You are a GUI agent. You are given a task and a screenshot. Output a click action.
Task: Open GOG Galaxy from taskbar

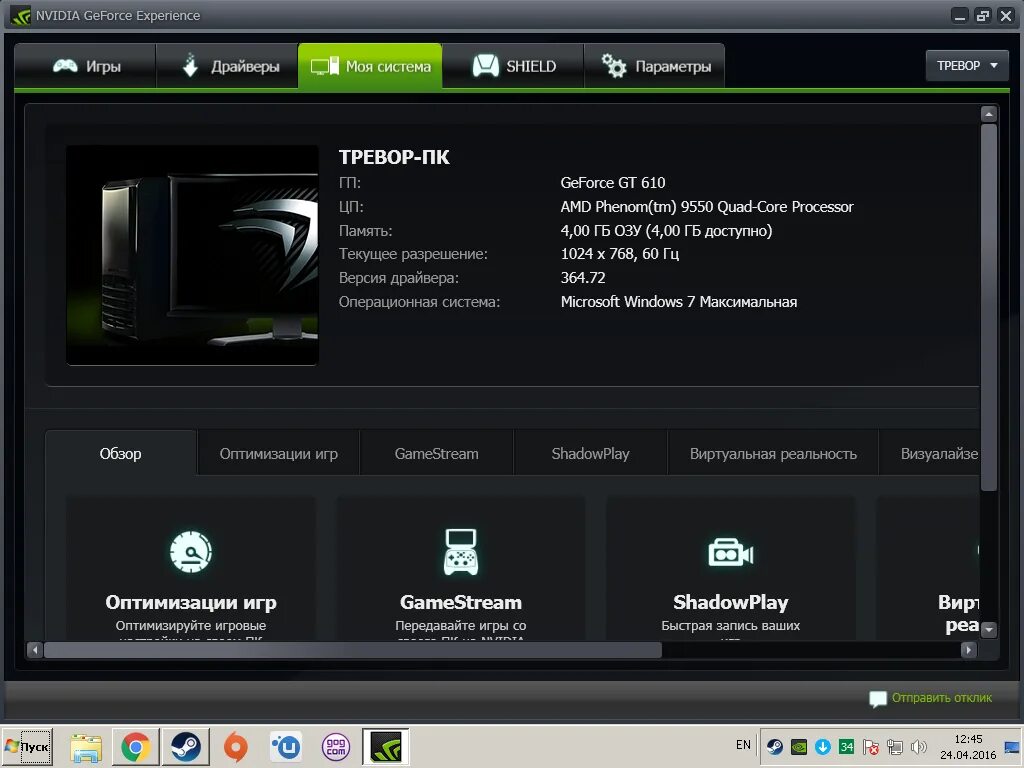coord(336,747)
